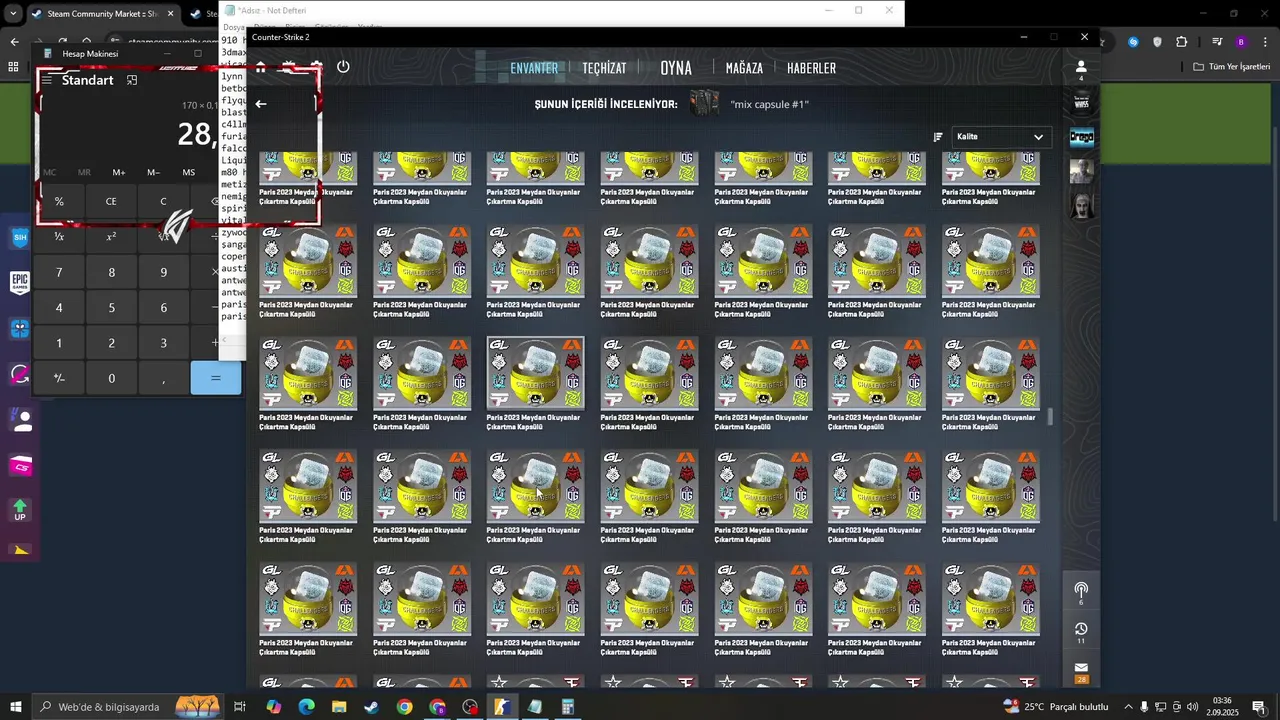Click the SIH icon in the left sidebar
This screenshot has height=720, width=1280.
tap(20, 237)
